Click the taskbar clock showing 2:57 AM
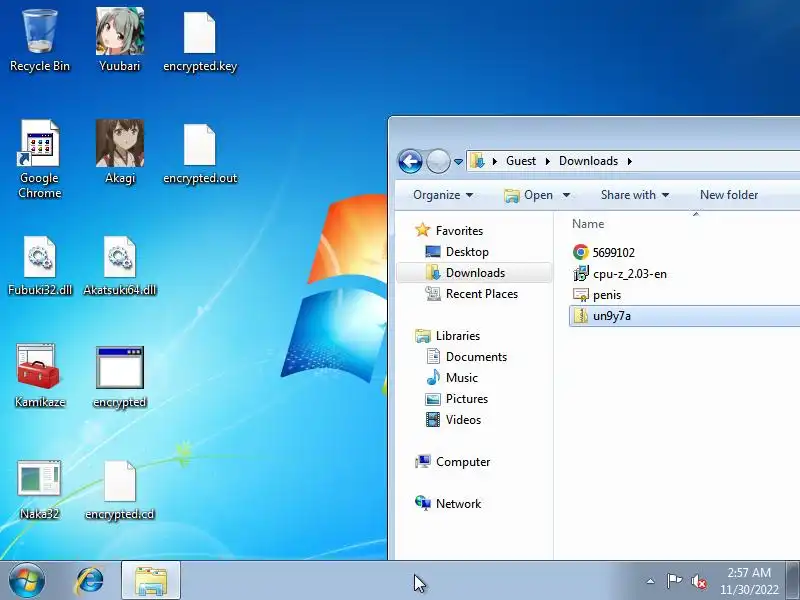 749,581
